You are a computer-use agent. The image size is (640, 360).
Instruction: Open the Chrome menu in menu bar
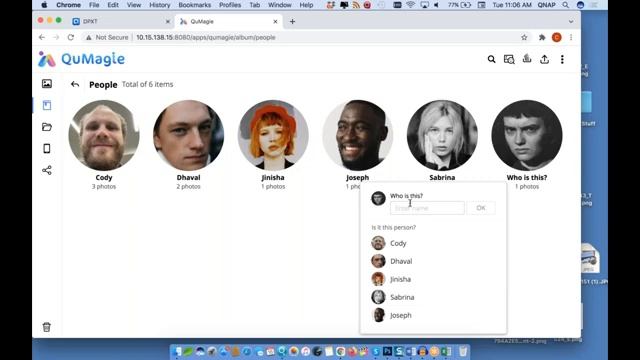click(x=68, y=5)
